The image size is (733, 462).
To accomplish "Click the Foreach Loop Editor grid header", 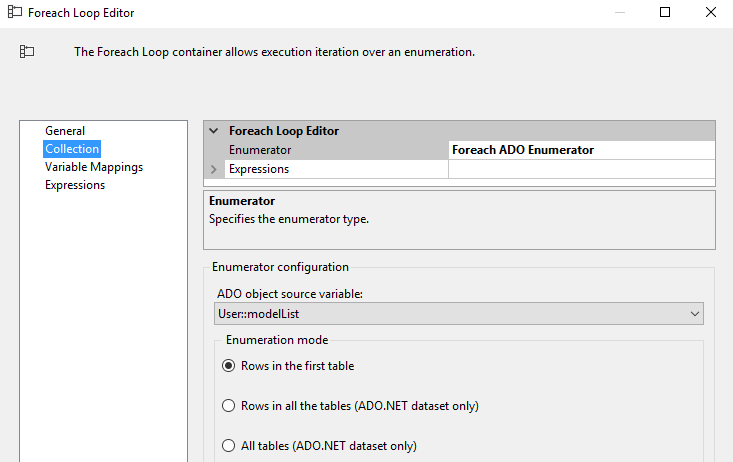I will [460, 131].
